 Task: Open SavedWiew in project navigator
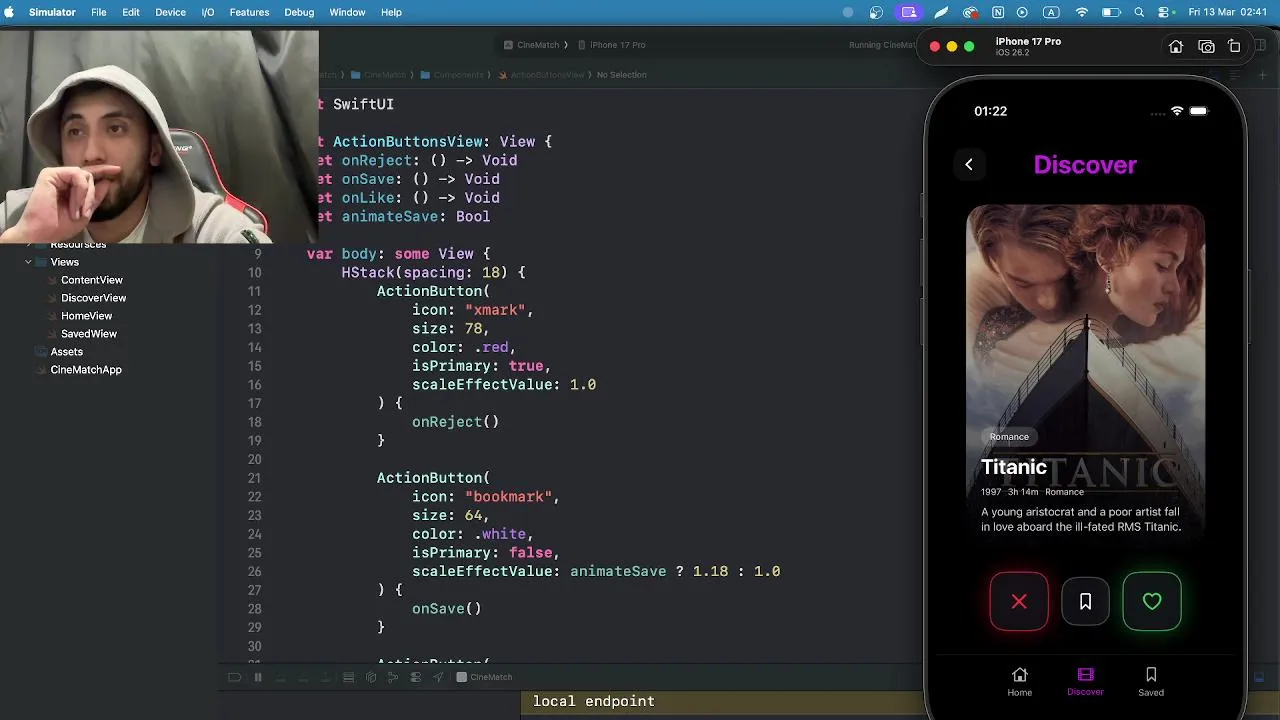pyautogui.click(x=89, y=334)
